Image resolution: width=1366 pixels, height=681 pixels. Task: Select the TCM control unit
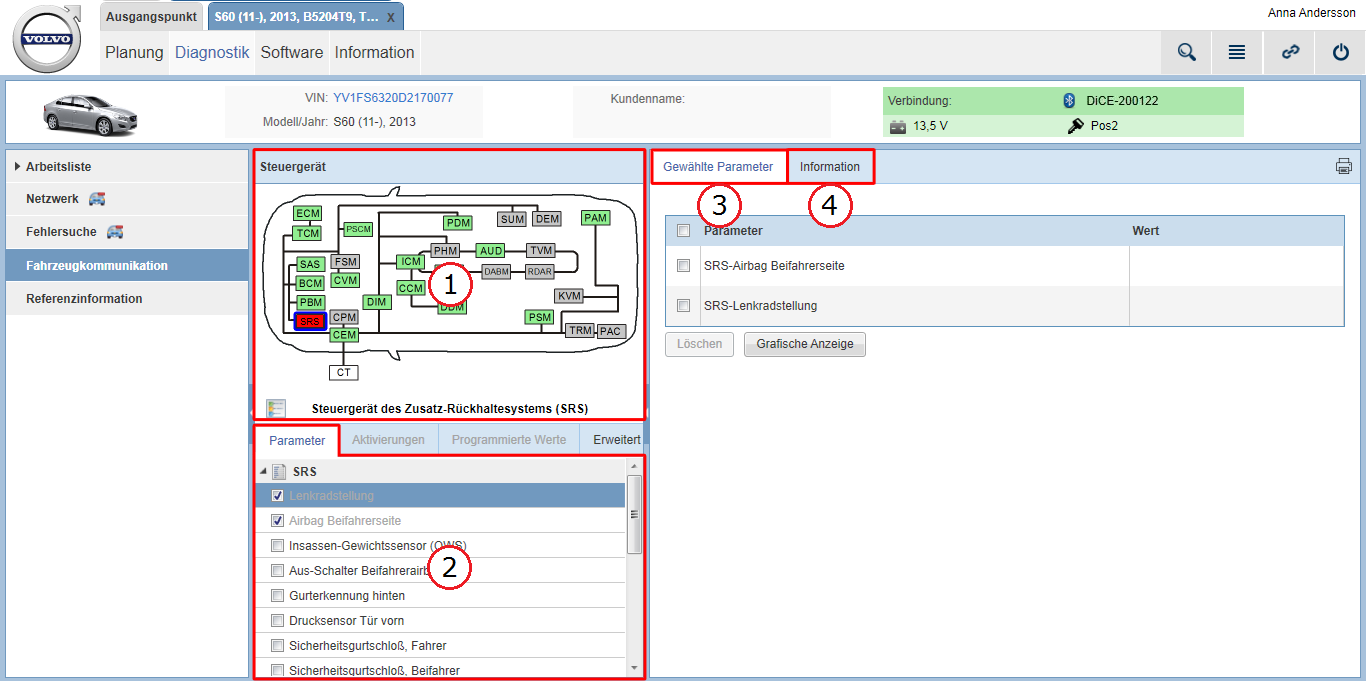(308, 233)
